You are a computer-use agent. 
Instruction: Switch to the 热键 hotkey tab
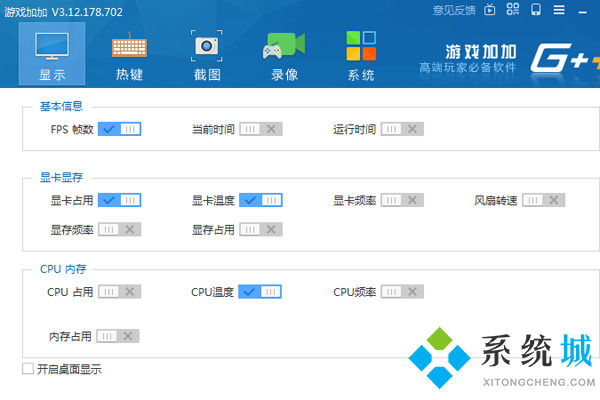click(x=129, y=56)
